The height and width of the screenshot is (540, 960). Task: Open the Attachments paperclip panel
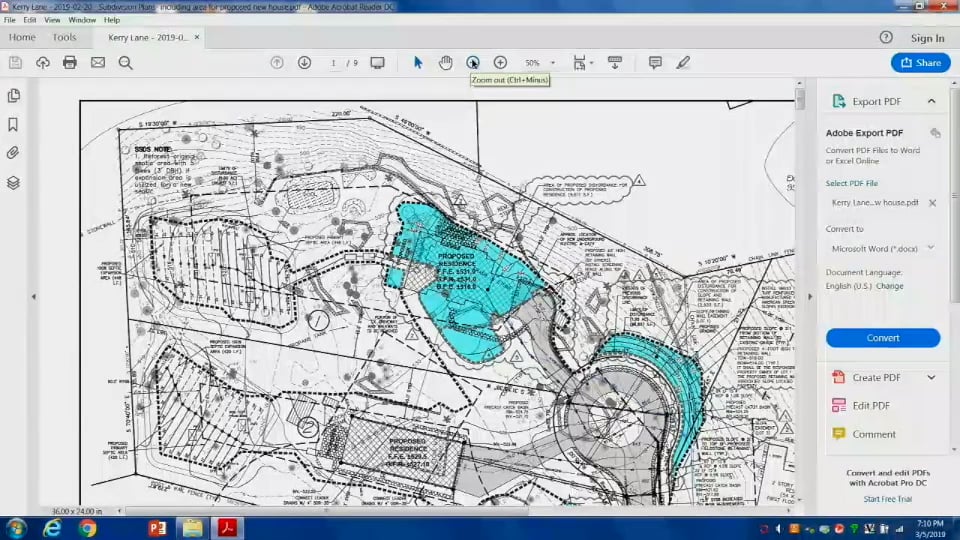[x=13, y=152]
